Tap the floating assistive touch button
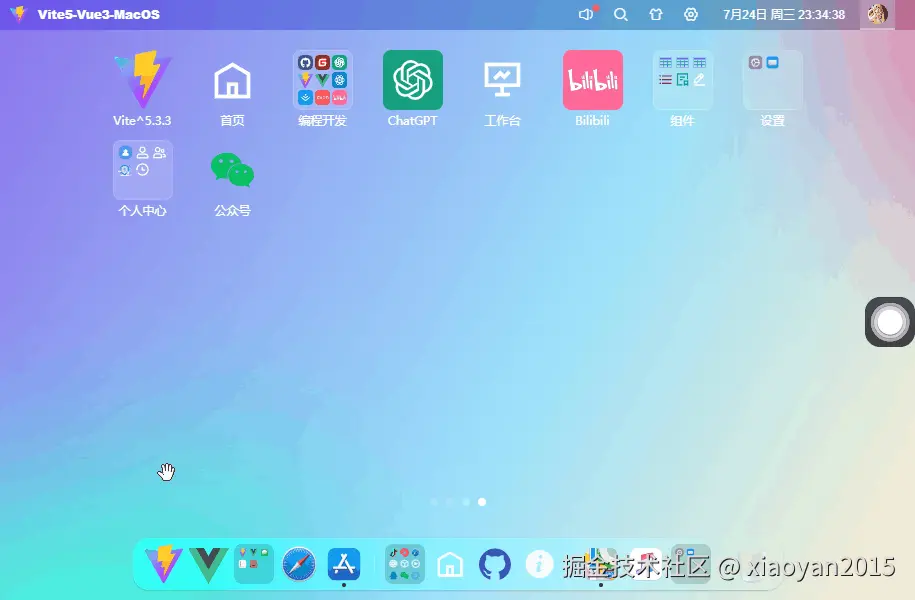Viewport: 915px width, 600px height. (889, 322)
